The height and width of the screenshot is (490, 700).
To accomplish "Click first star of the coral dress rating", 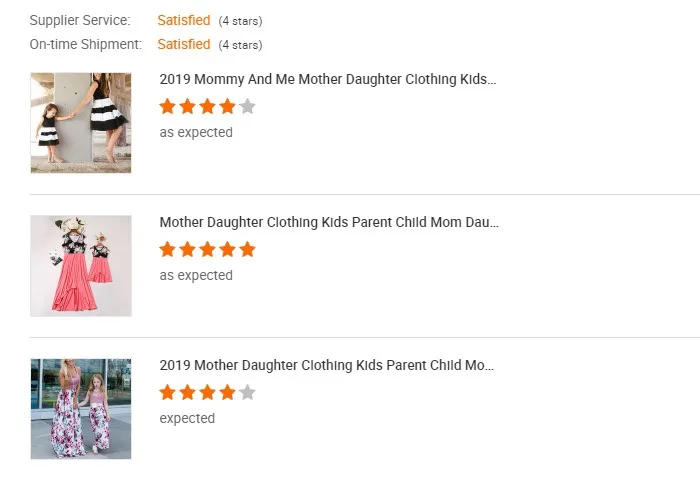I will (x=167, y=249).
